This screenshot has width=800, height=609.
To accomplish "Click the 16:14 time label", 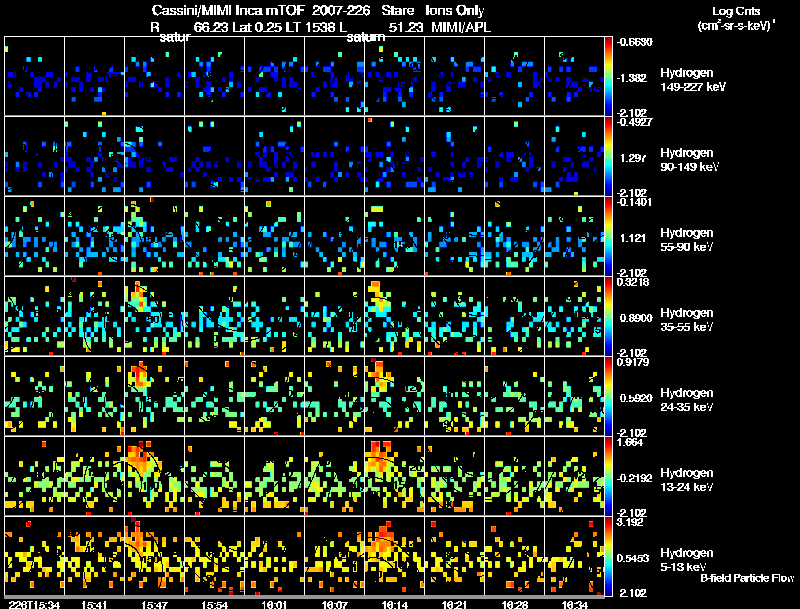I will (394, 605).
